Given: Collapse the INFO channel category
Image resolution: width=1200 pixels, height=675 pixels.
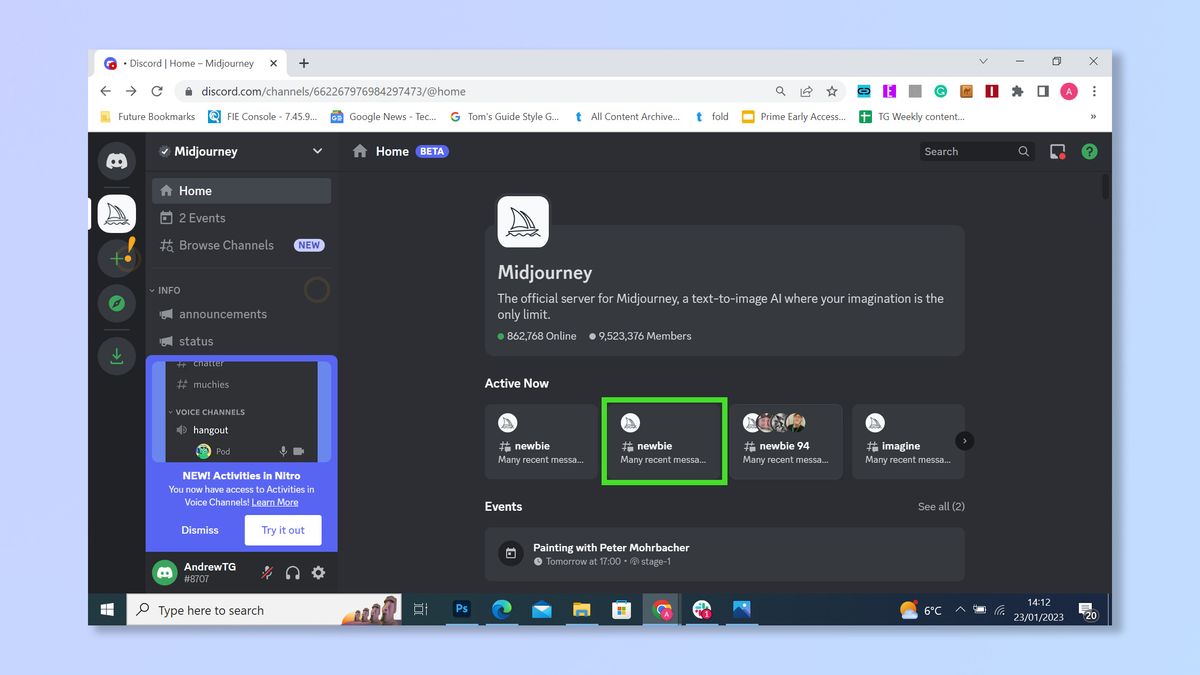Looking at the screenshot, I should click(165, 290).
